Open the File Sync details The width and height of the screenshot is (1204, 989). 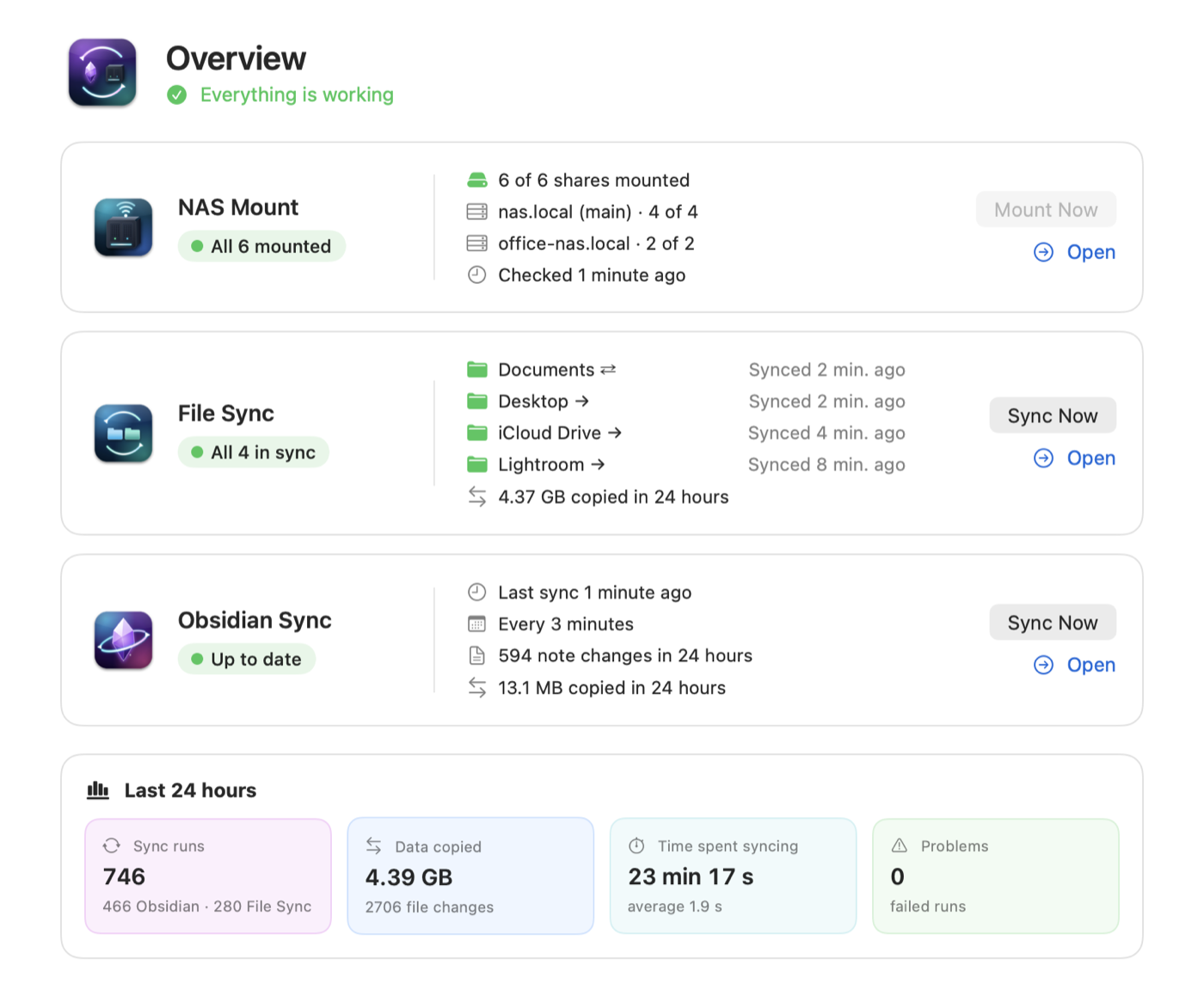click(1075, 458)
